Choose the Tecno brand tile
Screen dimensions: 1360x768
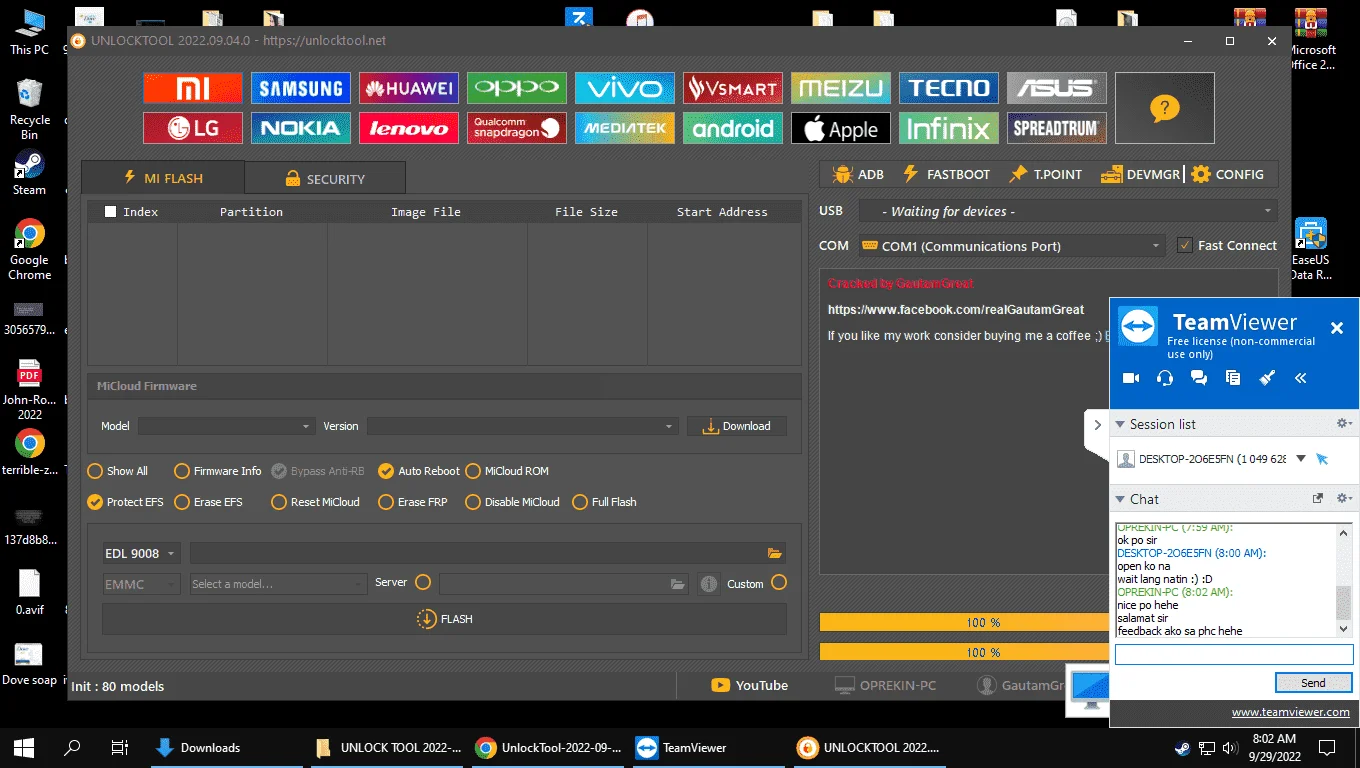pyautogui.click(x=948, y=88)
